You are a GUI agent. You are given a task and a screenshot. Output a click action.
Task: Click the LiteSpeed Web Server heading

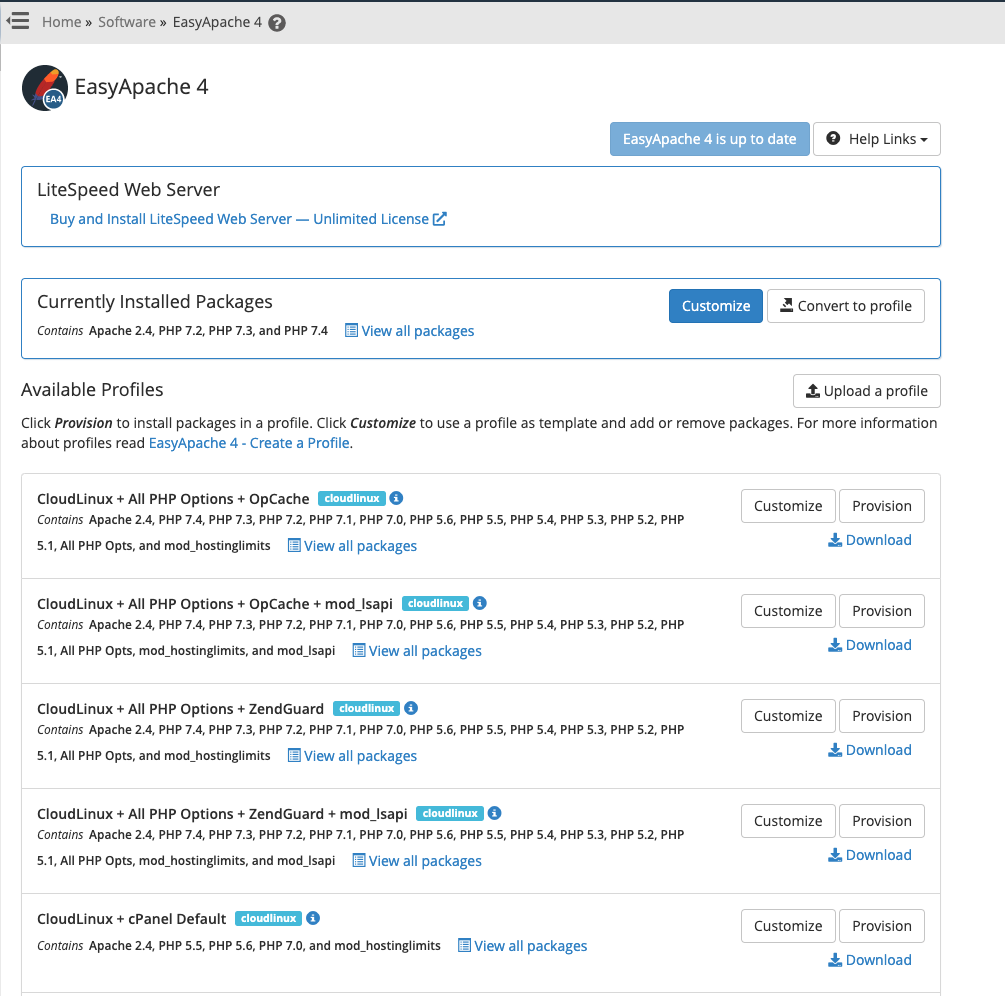click(x=128, y=190)
